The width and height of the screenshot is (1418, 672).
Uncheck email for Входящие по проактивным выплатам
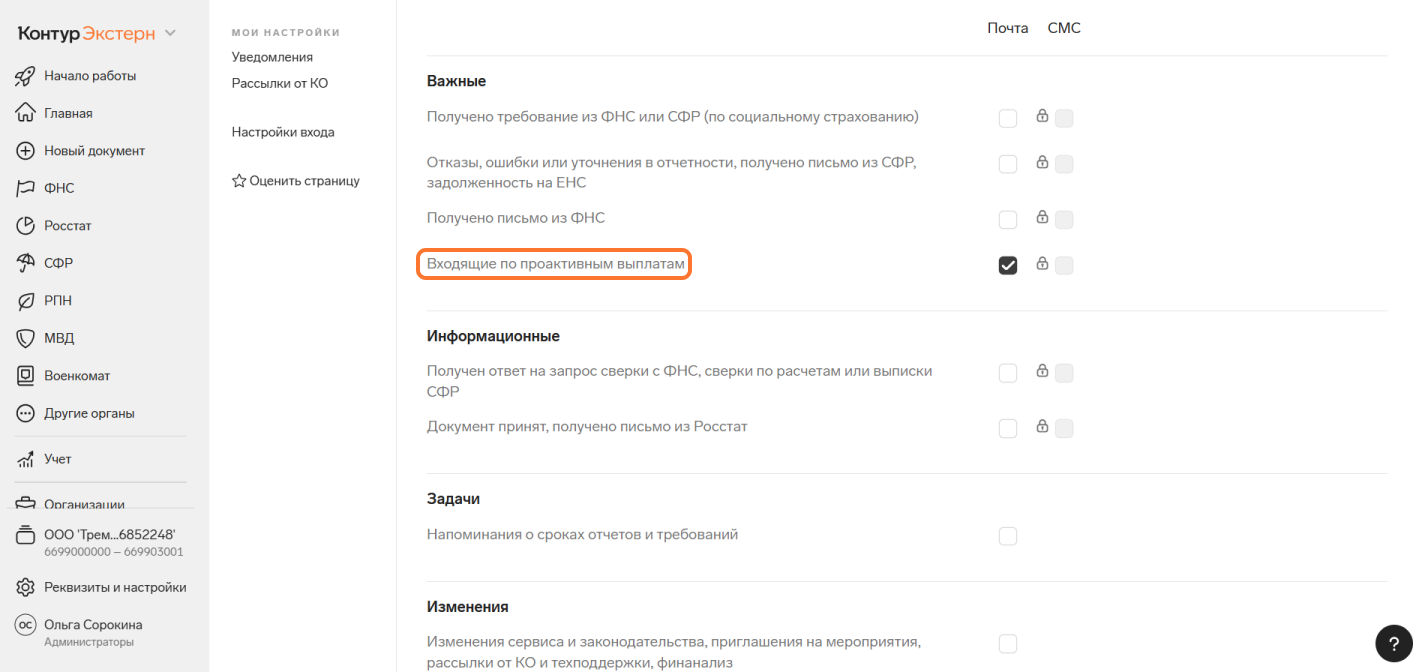(1008, 265)
